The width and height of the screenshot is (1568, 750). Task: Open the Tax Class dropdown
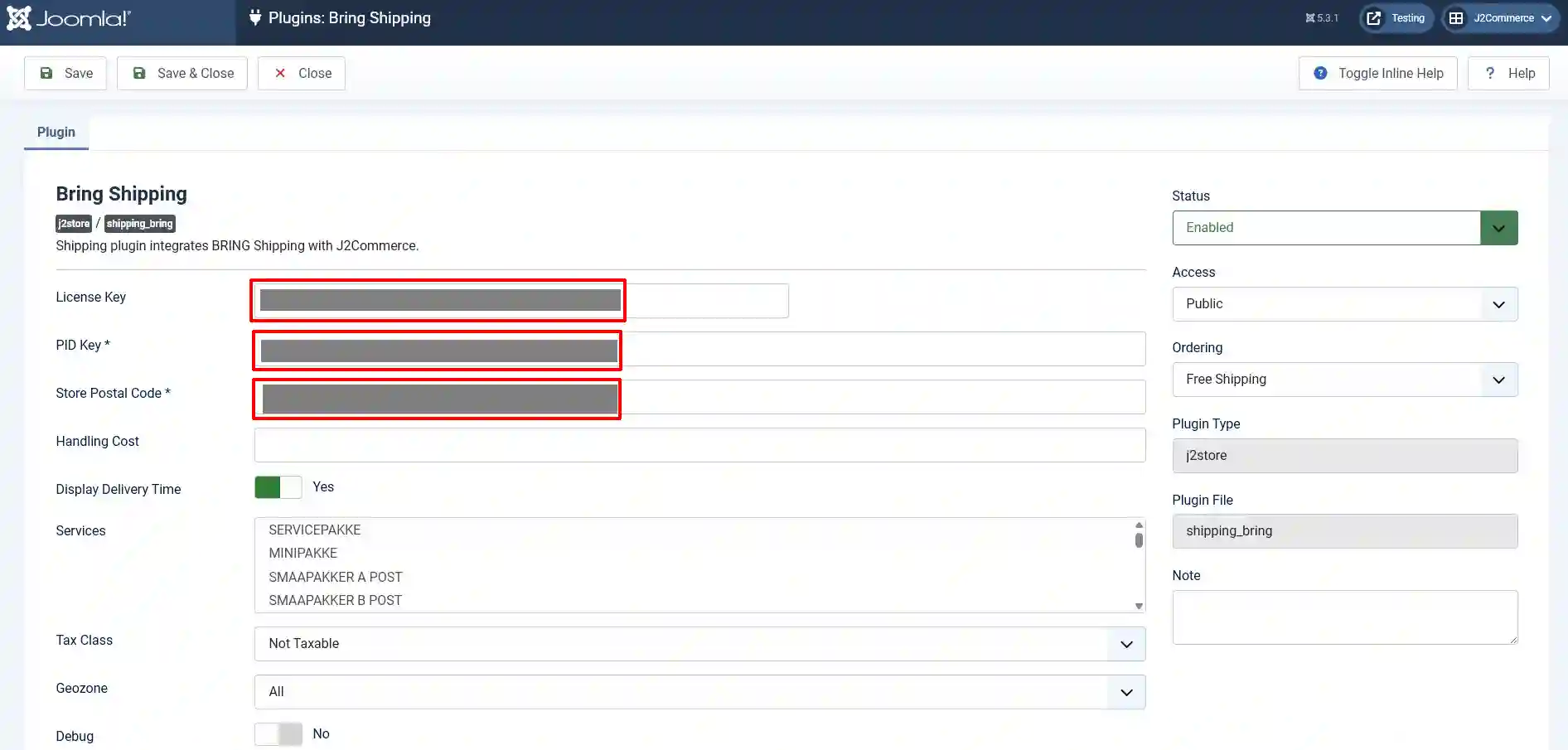[x=699, y=644]
